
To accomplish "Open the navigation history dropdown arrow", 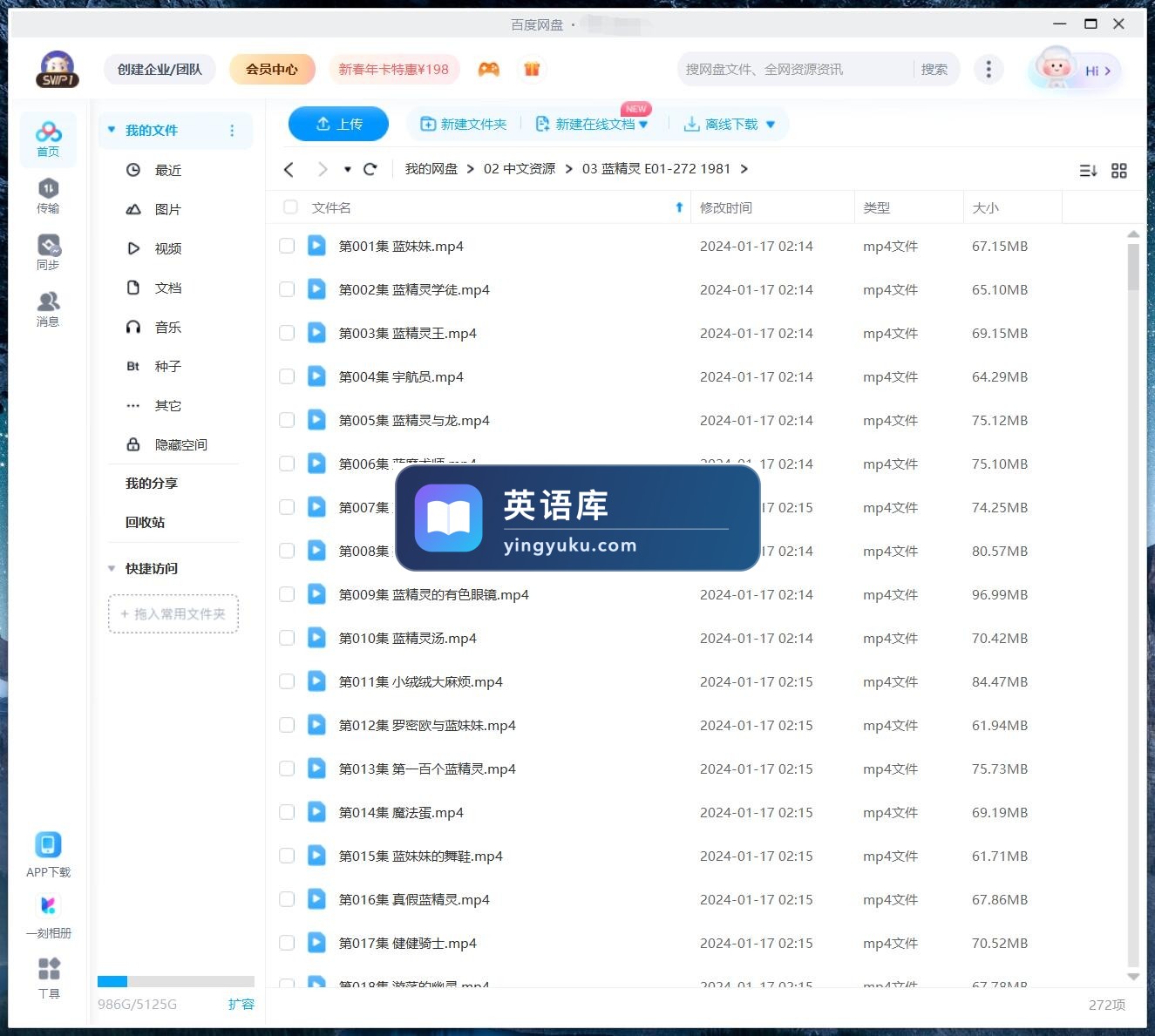I will (348, 169).
